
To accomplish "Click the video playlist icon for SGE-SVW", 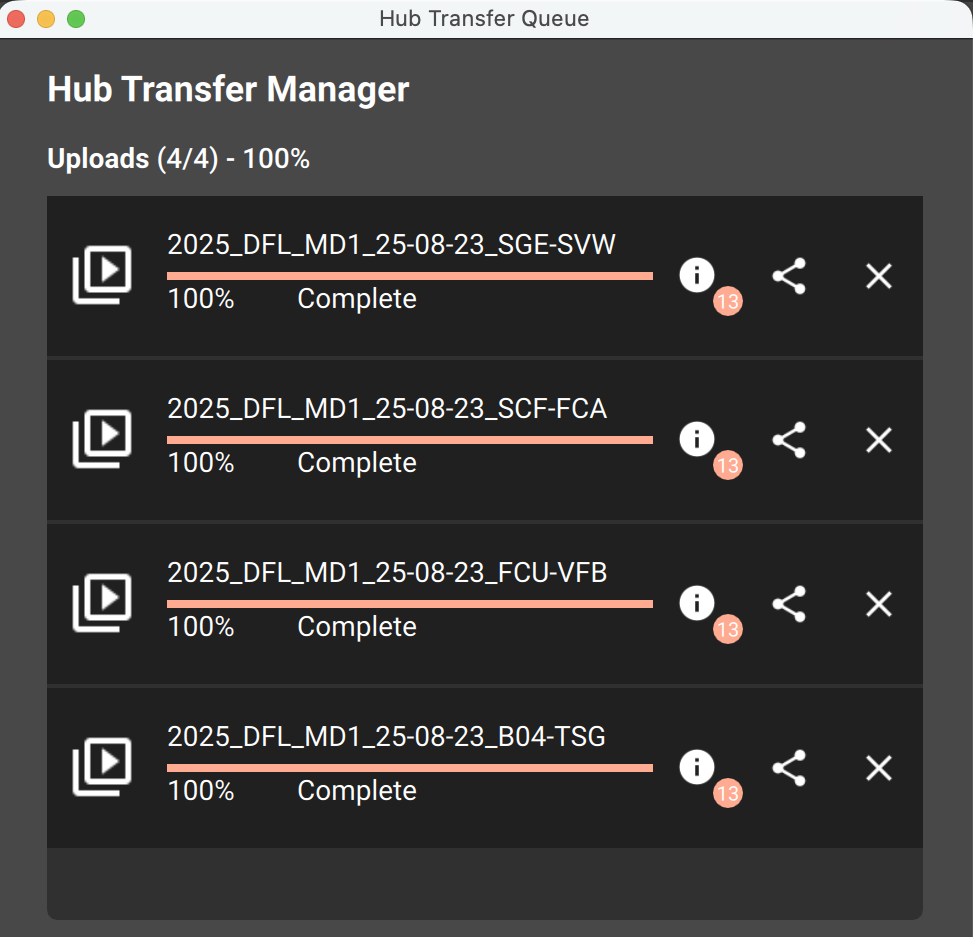I will 102,275.
